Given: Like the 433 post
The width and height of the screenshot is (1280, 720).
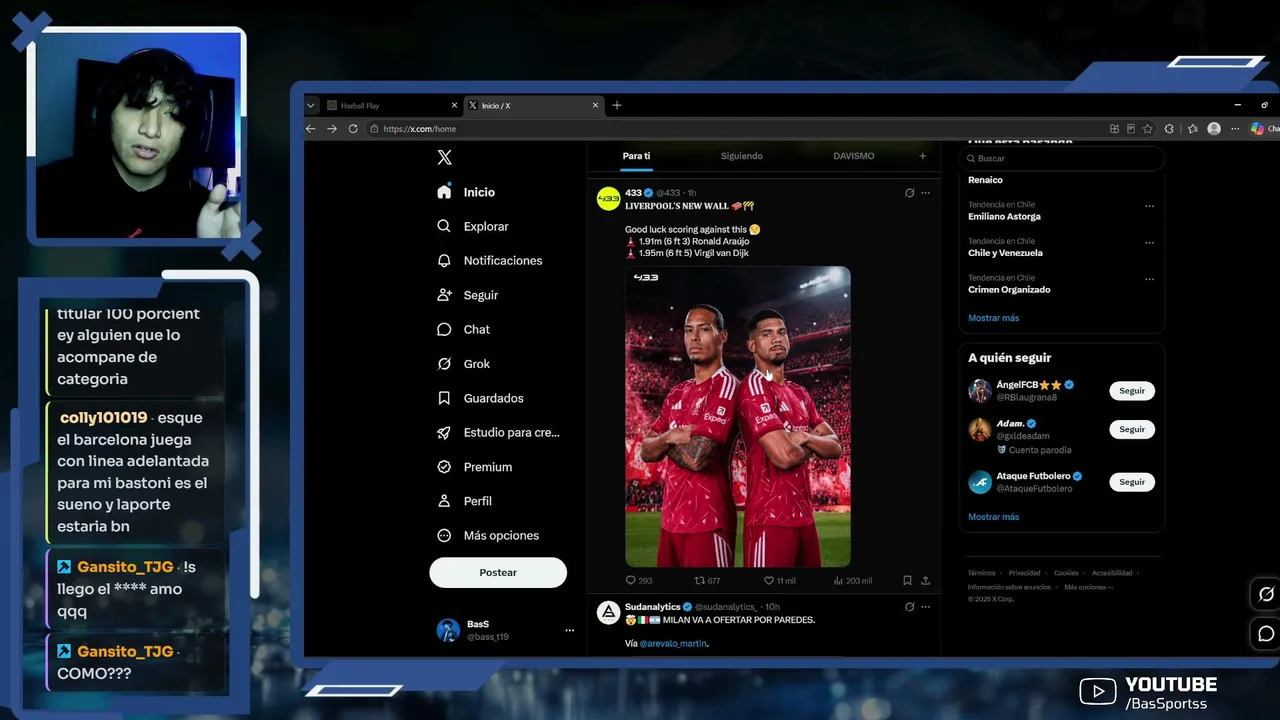Looking at the screenshot, I should pos(780,580).
